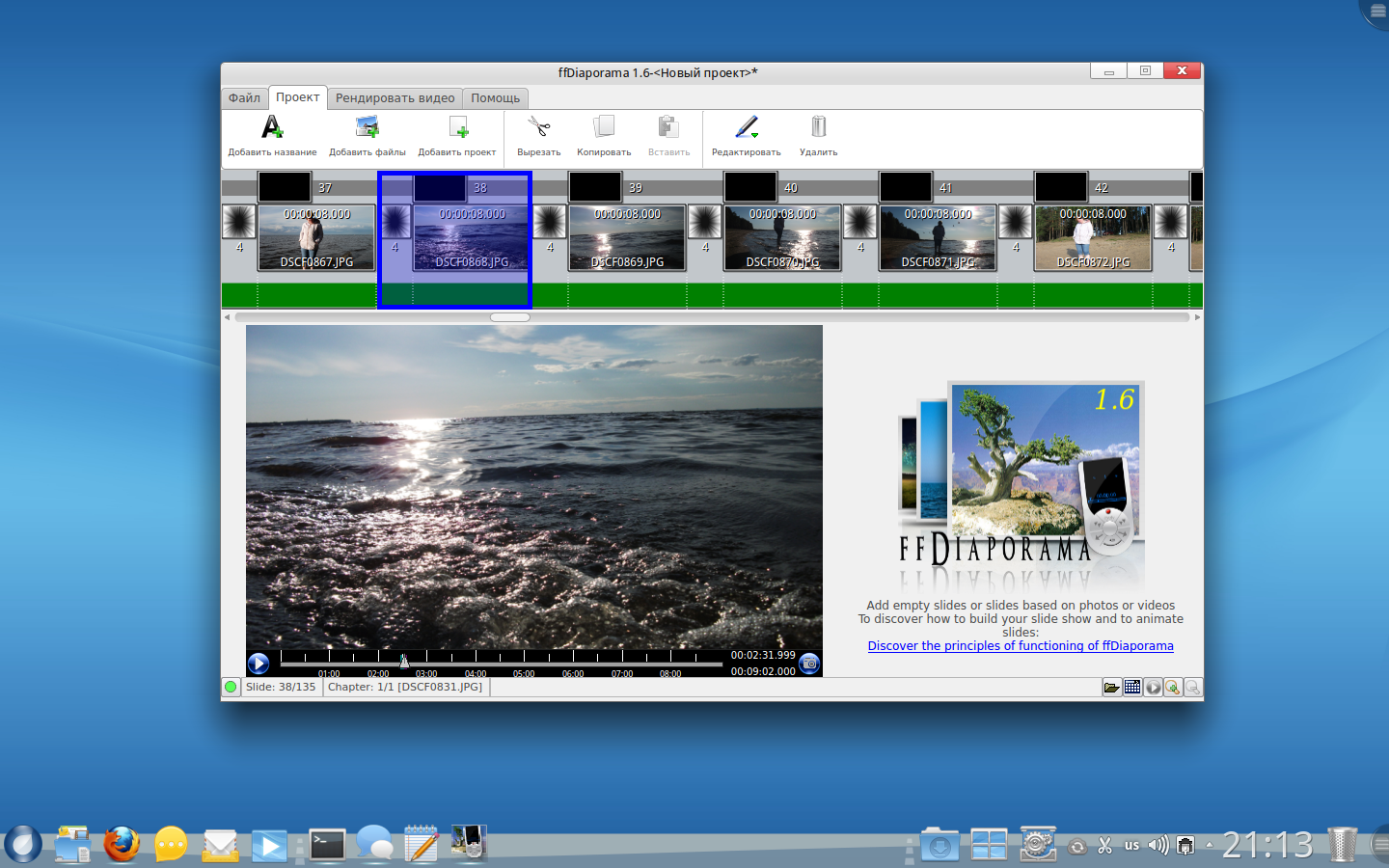Image resolution: width=1389 pixels, height=868 pixels.
Task: Click the transition icon before selected slide 38
Action: pos(395,222)
